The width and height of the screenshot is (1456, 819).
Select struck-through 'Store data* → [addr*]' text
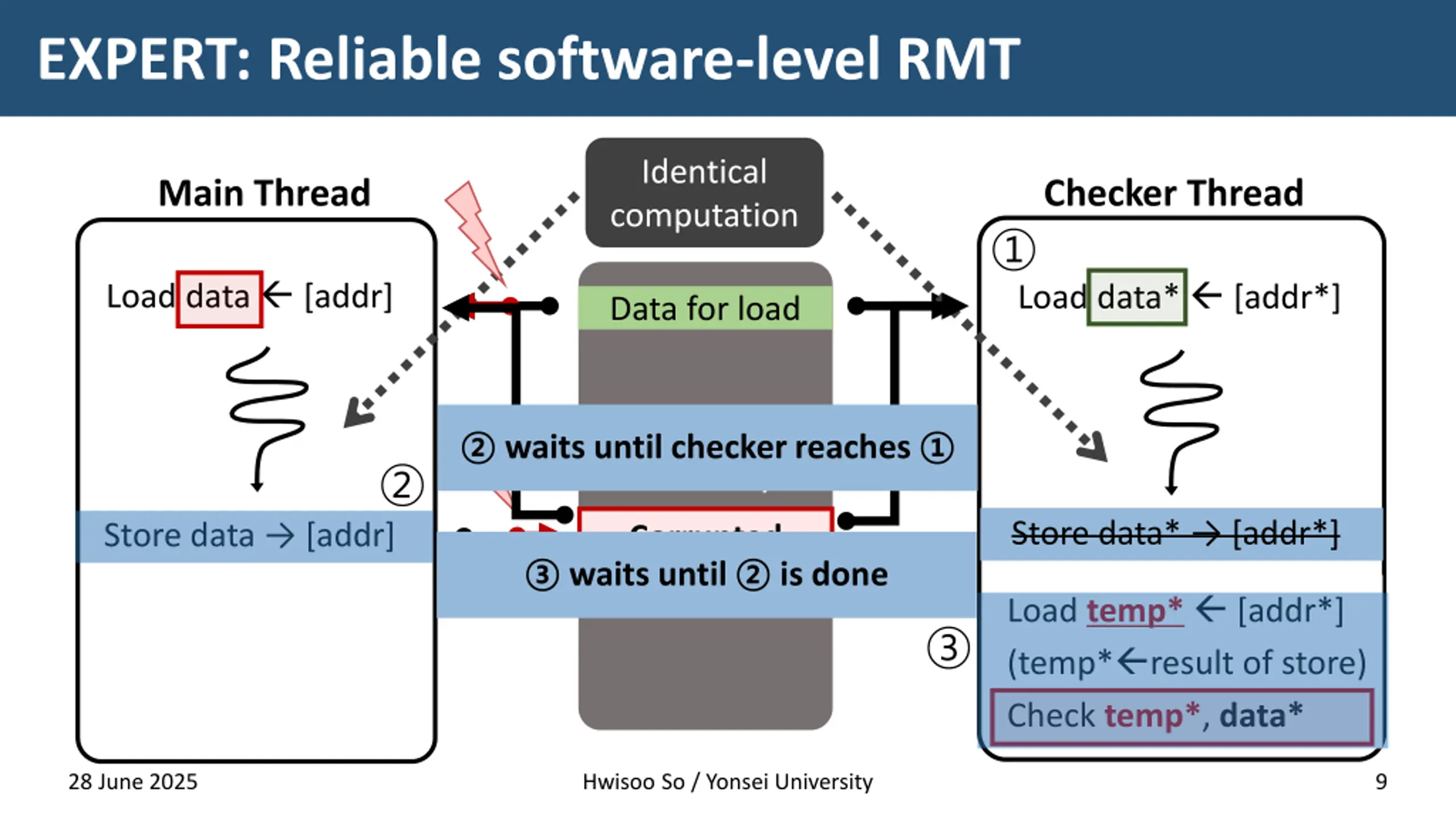[1175, 533]
